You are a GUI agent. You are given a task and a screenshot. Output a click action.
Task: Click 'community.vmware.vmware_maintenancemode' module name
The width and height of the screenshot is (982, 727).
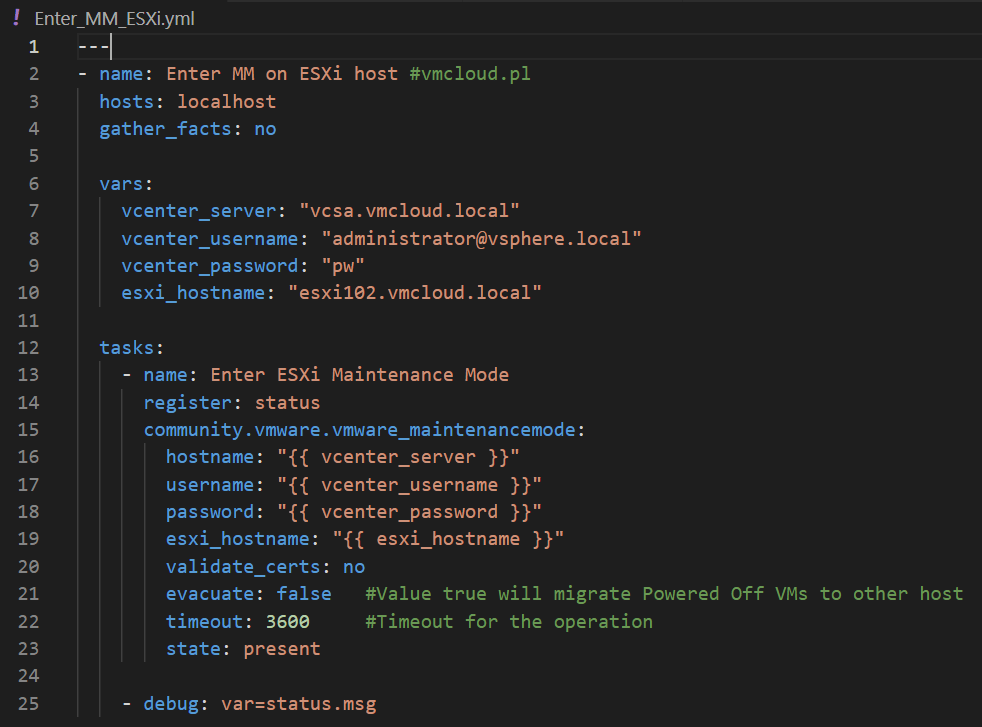click(x=360, y=430)
